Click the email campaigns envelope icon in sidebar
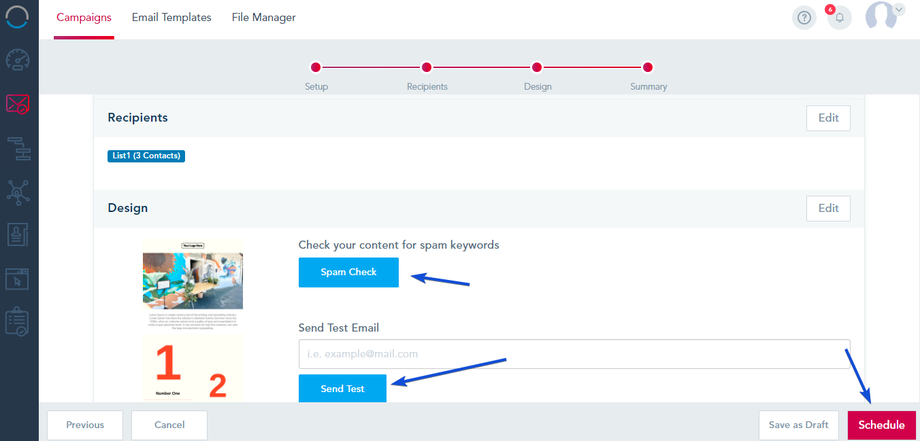The image size is (920, 441). pyautogui.click(x=19, y=103)
